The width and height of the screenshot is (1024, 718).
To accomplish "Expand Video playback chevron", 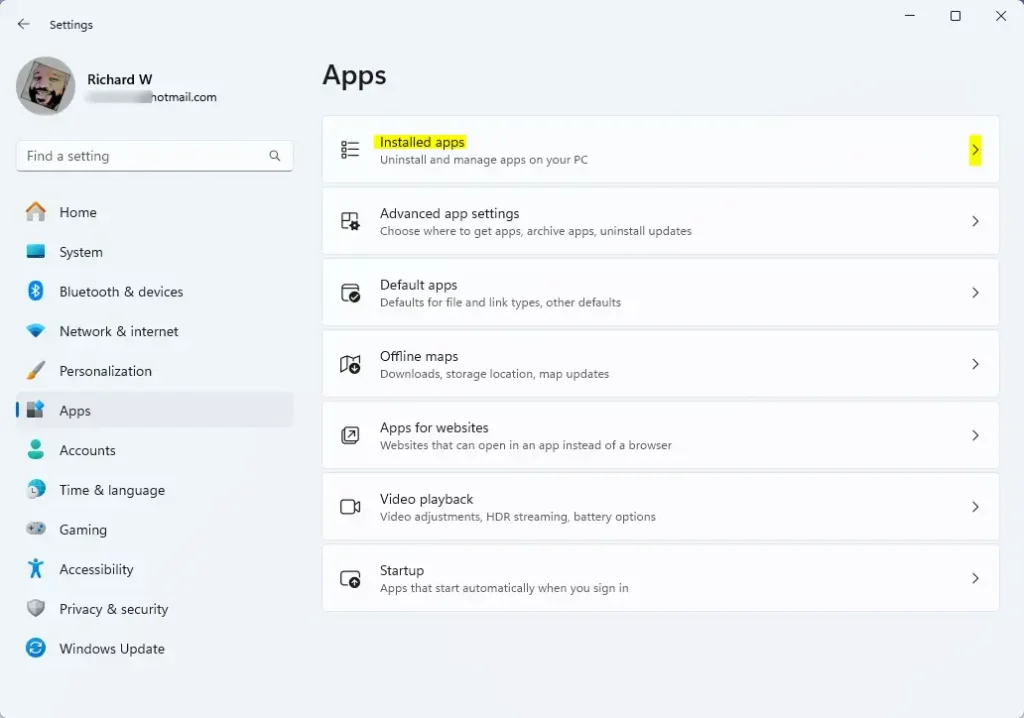I will (975, 507).
